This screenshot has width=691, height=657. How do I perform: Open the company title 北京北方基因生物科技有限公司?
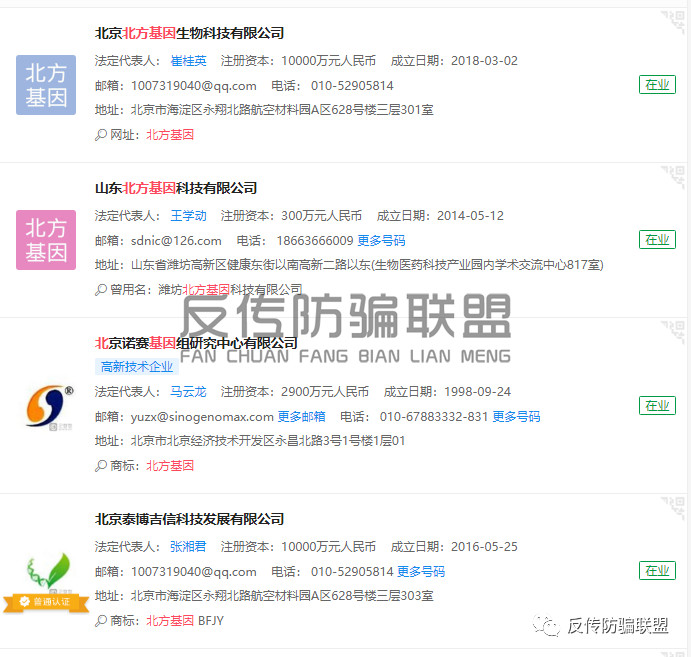point(189,33)
